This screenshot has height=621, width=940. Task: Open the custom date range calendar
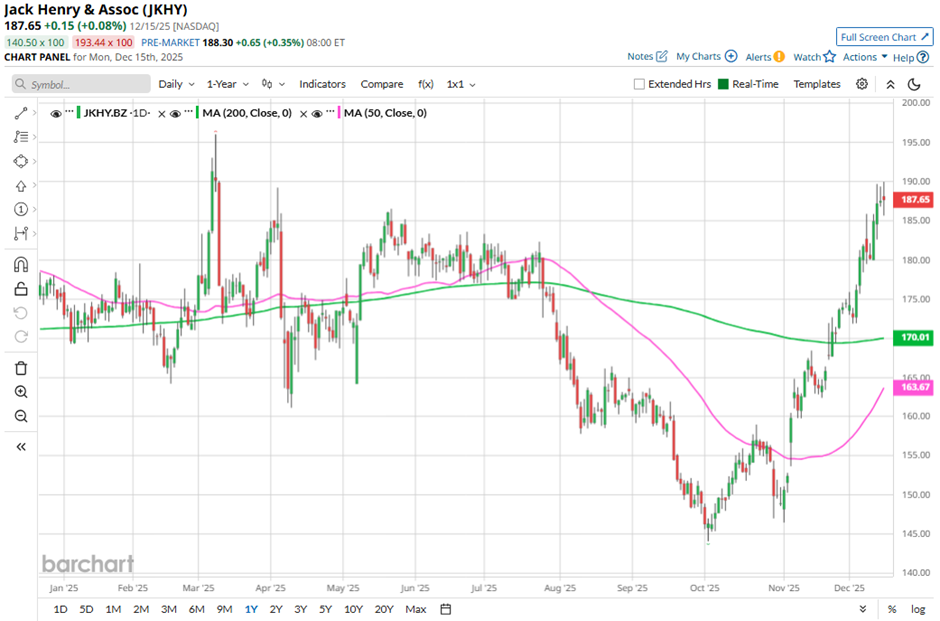coord(445,609)
